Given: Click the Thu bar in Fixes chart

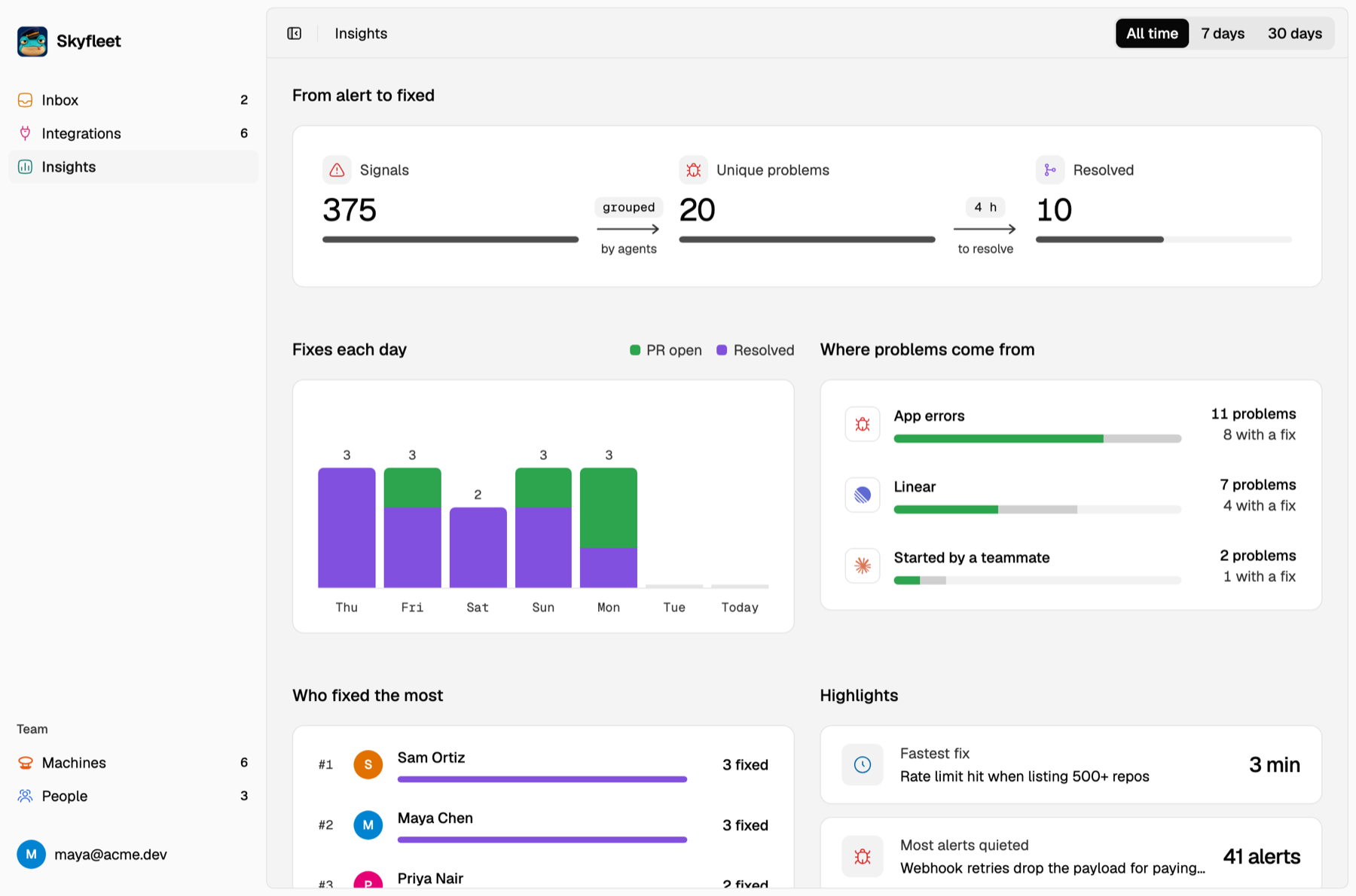Looking at the screenshot, I should 347,528.
